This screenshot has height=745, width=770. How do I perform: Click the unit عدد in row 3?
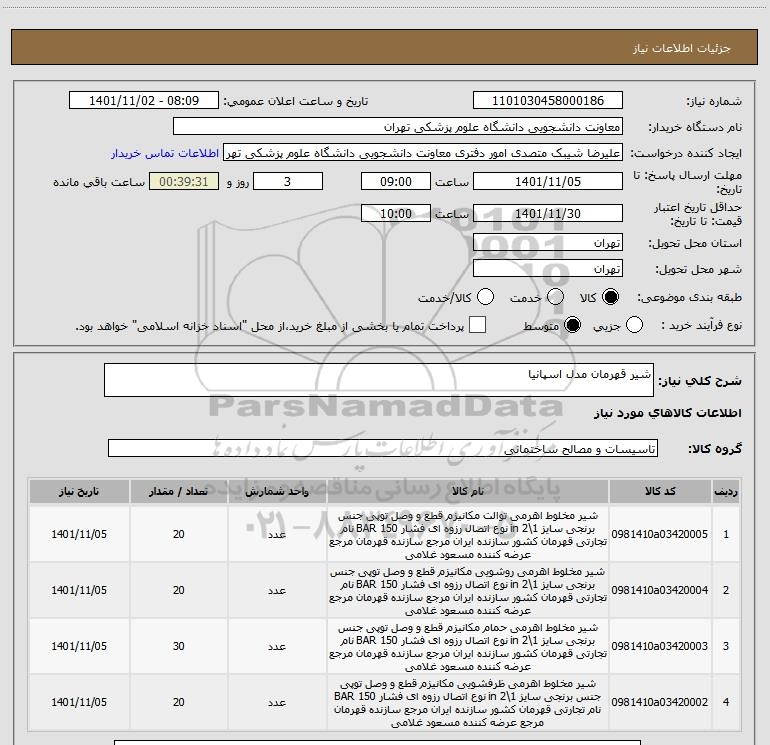click(x=277, y=646)
